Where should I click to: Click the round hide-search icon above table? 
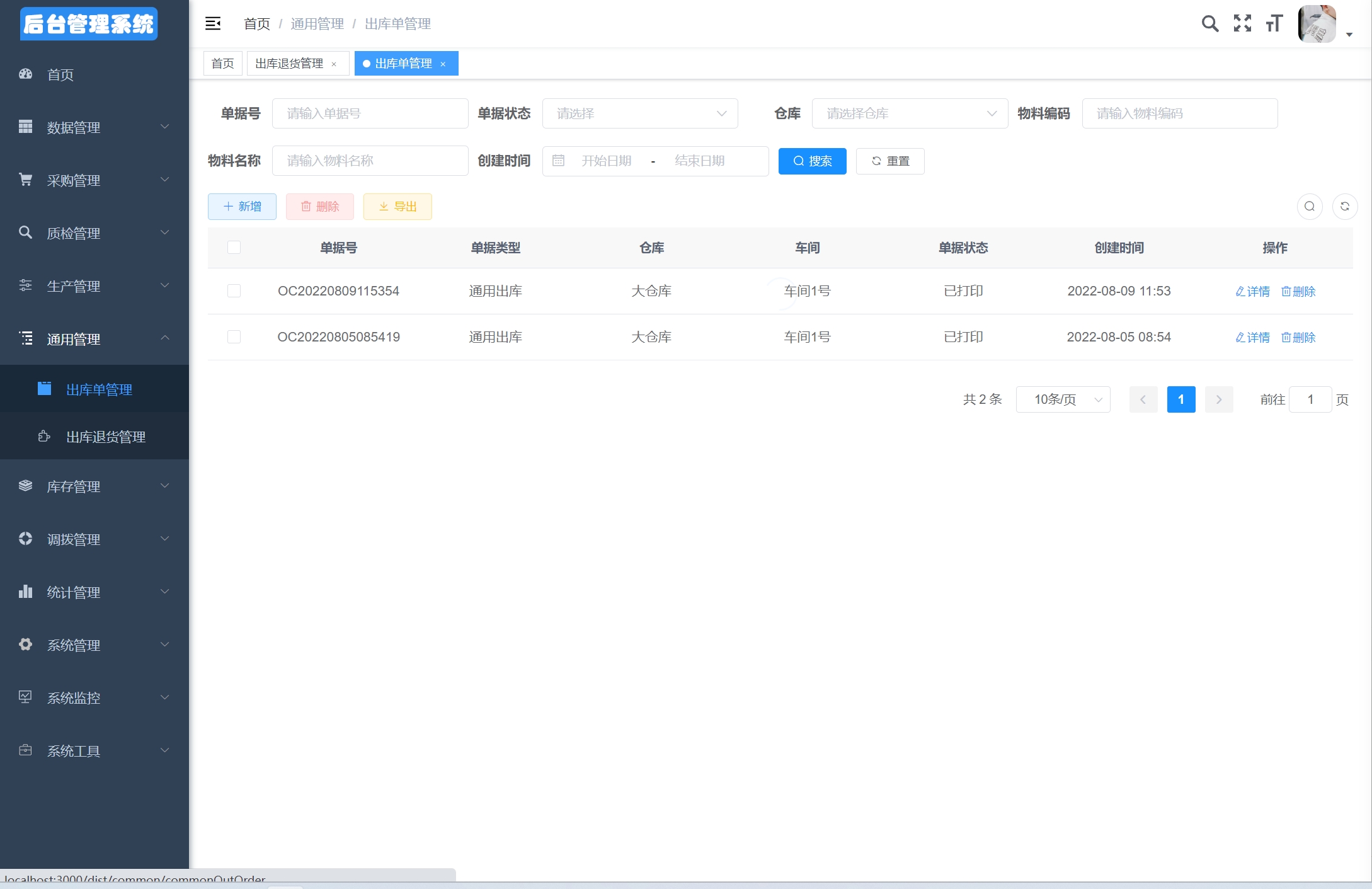pyautogui.click(x=1309, y=207)
